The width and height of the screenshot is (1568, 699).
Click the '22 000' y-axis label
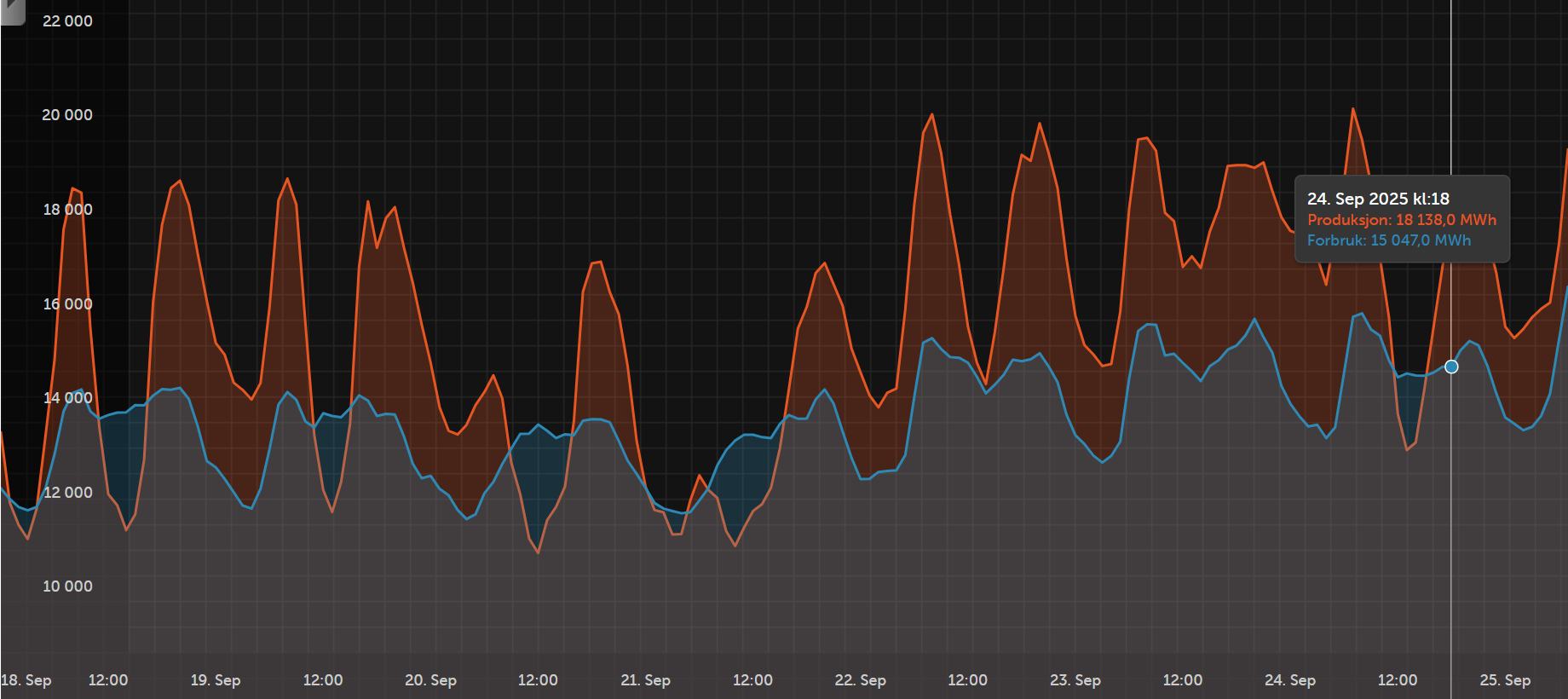[67, 21]
